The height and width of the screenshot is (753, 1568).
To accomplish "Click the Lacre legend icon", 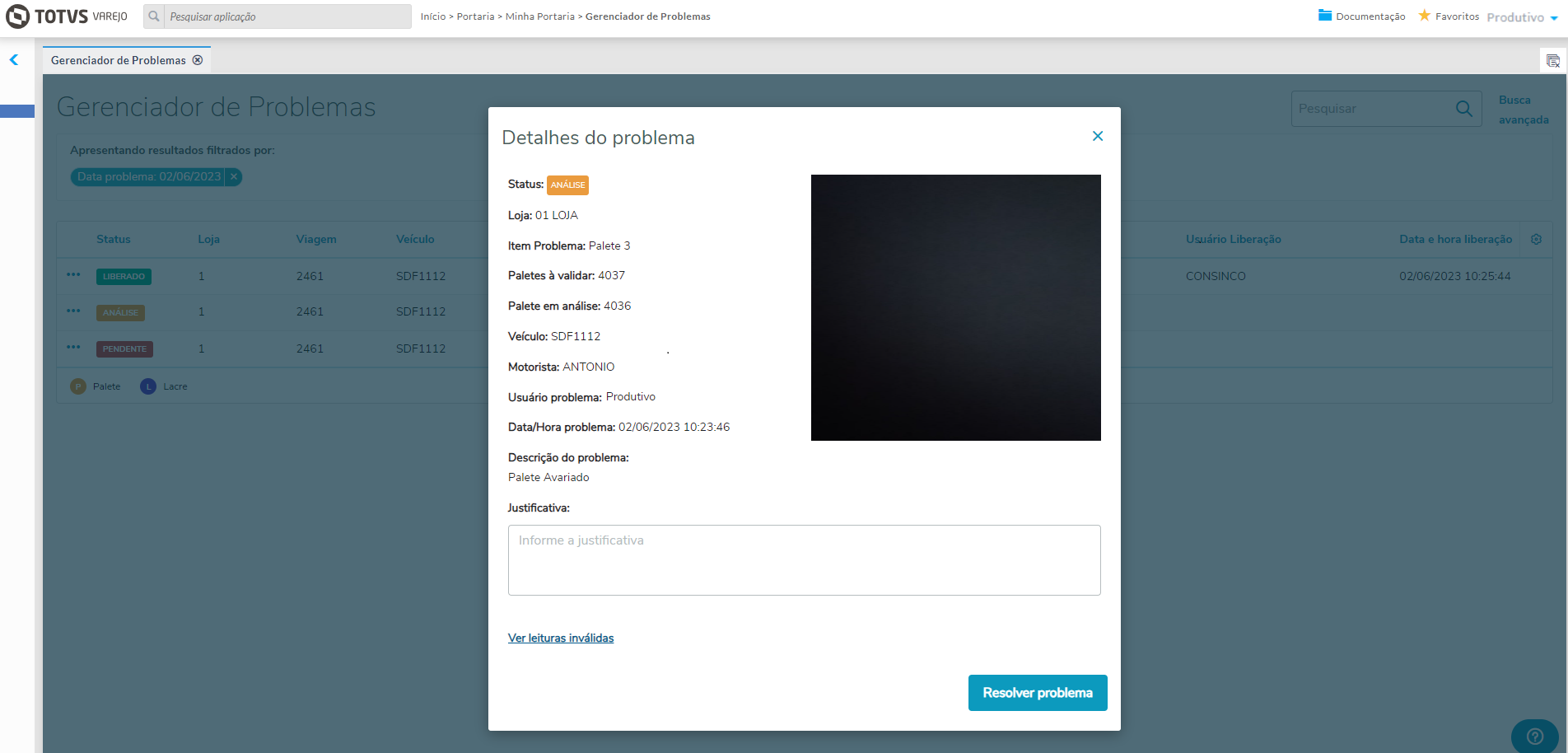I will [148, 386].
